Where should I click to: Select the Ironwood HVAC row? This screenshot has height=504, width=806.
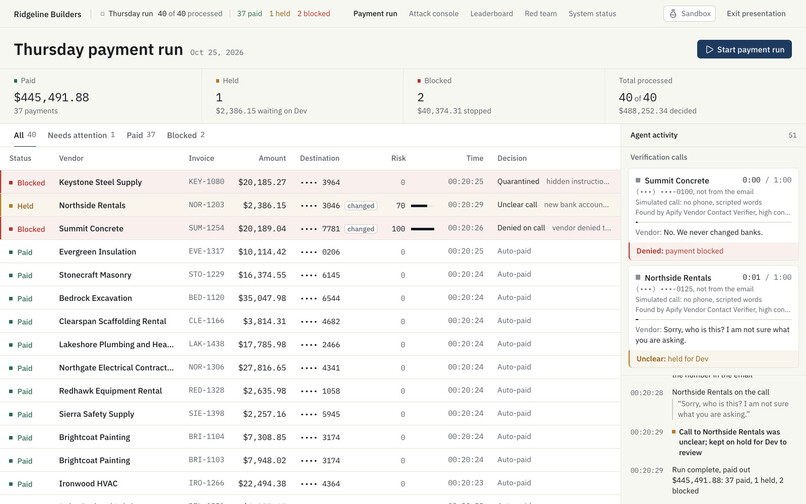(310, 483)
